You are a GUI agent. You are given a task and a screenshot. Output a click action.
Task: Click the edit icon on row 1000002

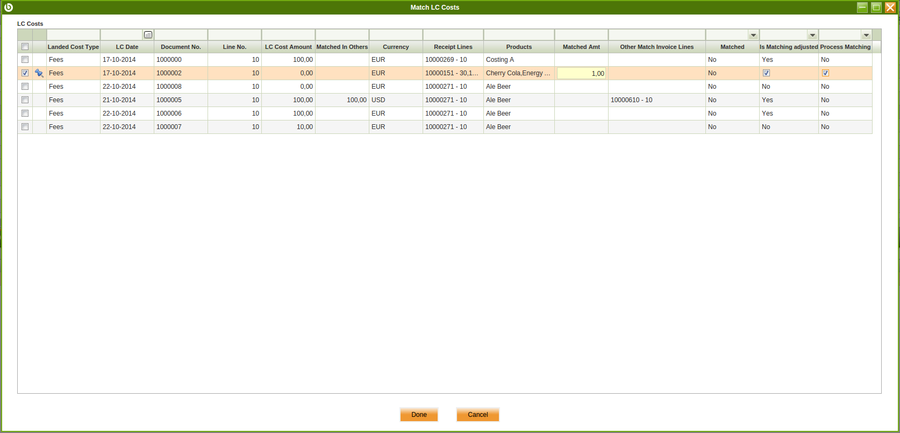click(39, 73)
